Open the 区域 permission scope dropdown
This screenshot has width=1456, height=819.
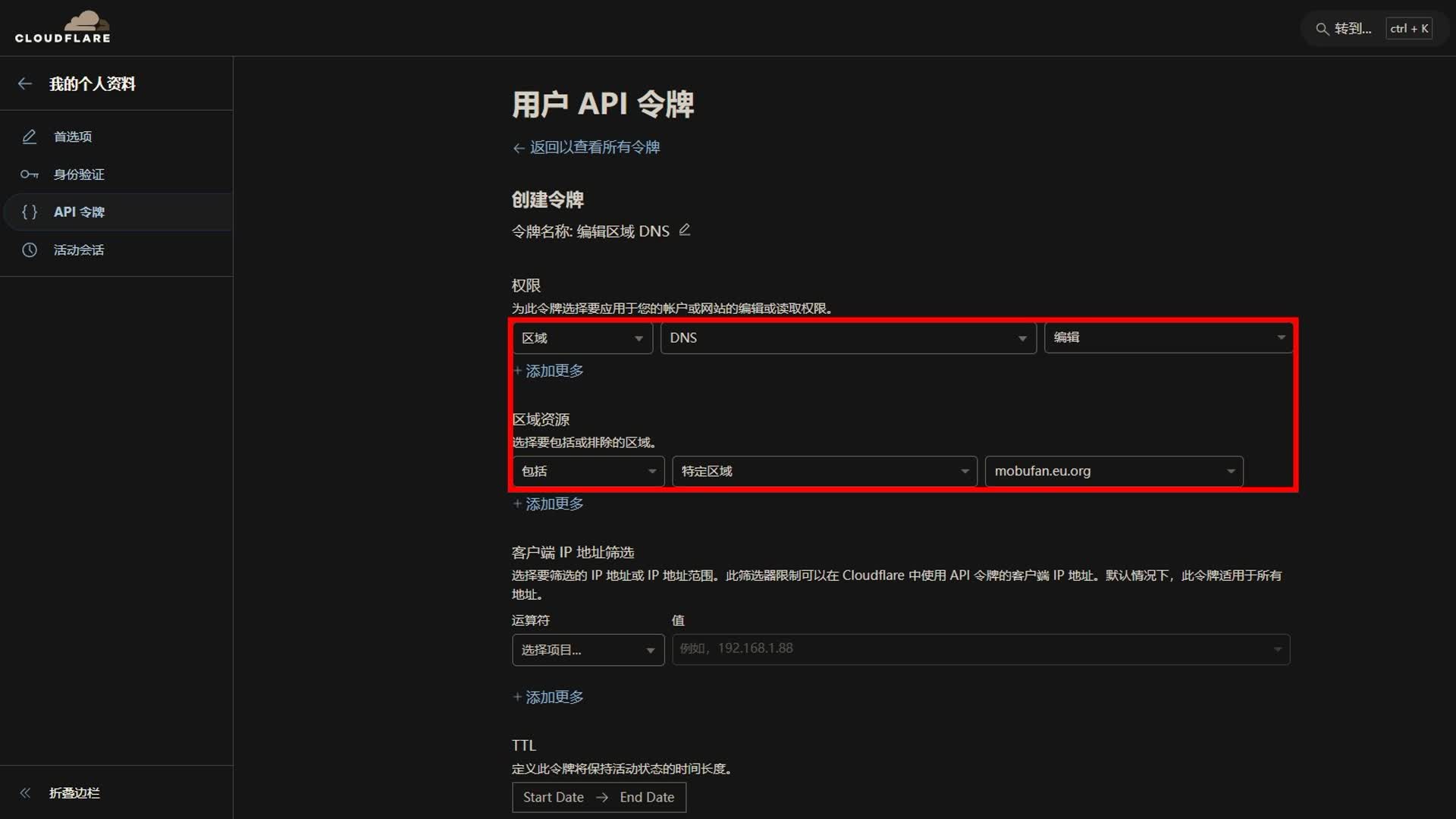coord(582,338)
